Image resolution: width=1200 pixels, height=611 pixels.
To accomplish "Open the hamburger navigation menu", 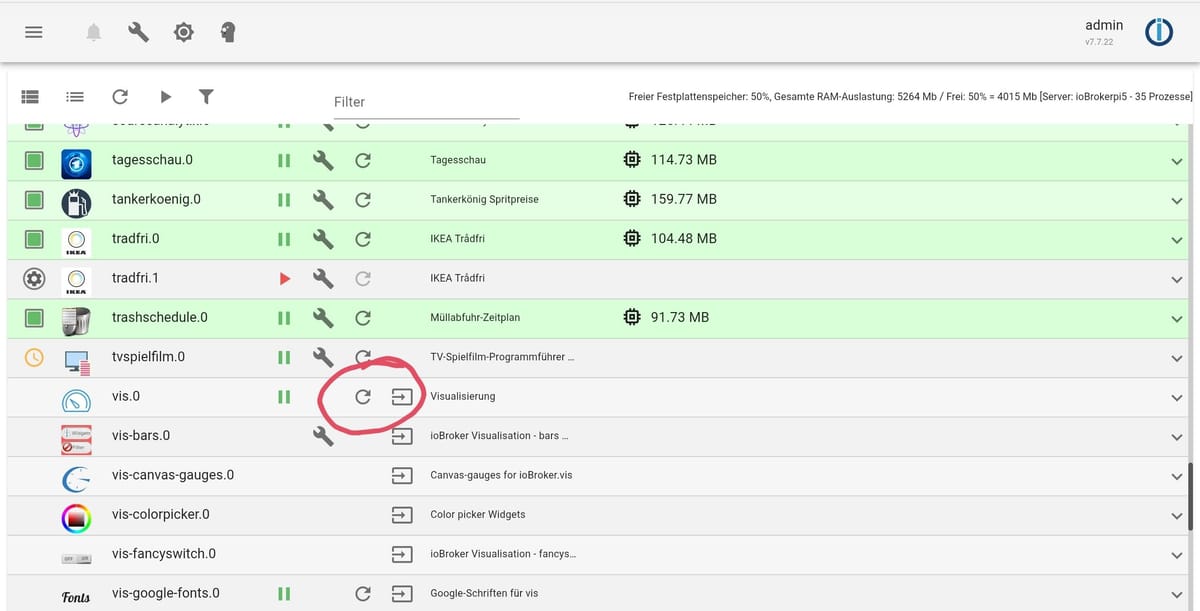I will click(x=33, y=31).
